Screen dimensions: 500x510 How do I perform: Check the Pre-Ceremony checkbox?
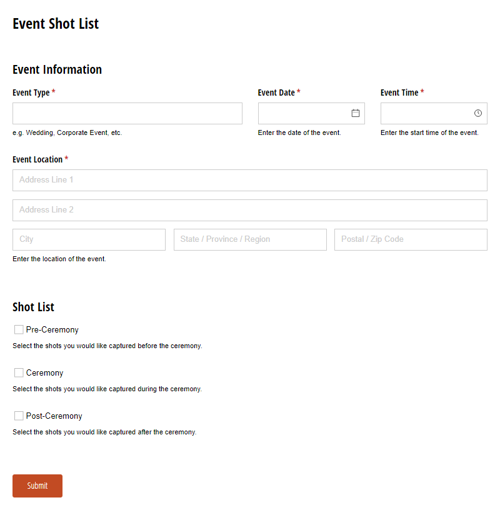tap(19, 330)
